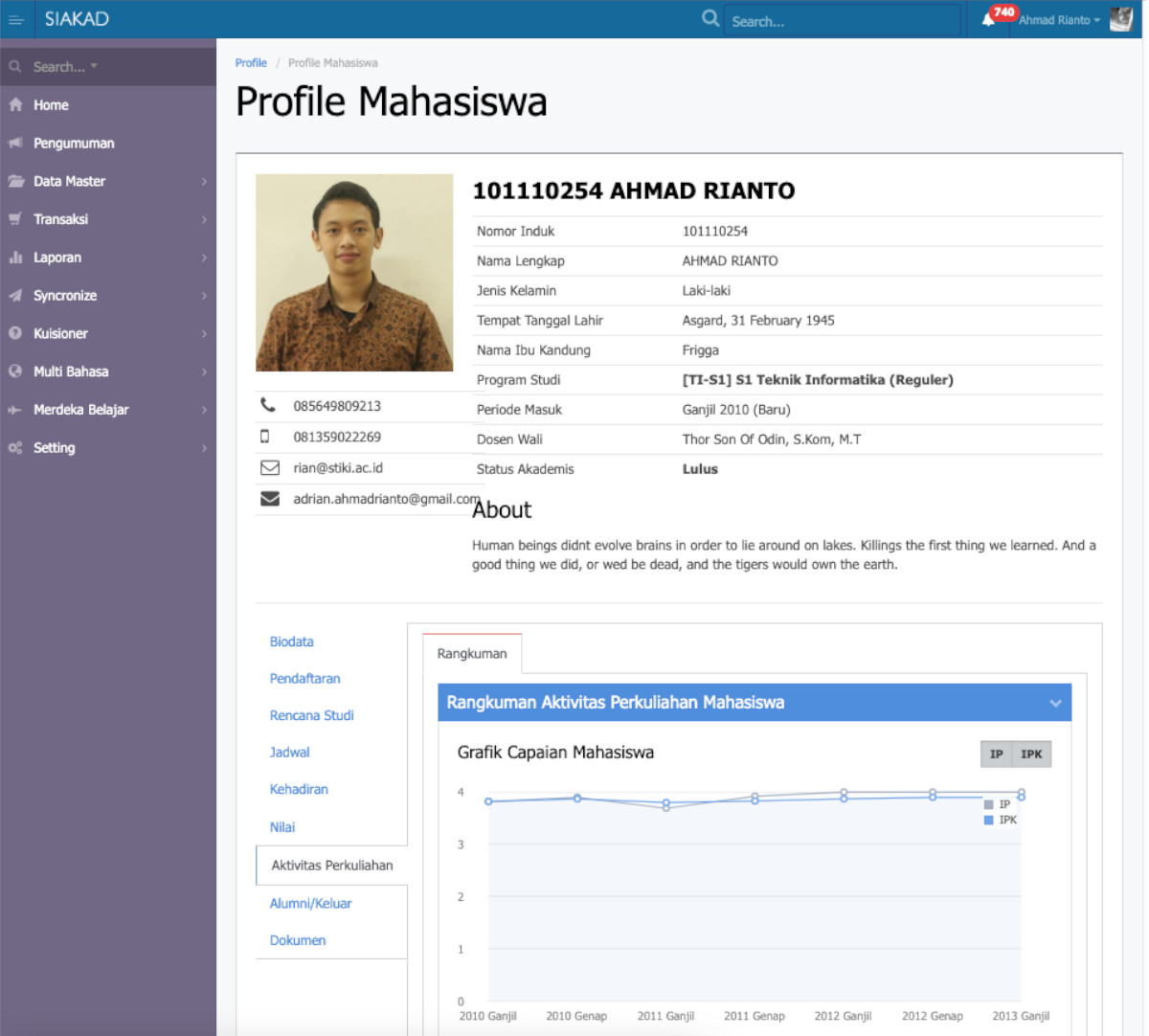The image size is (1149, 1036).
Task: Select the Rangkuman tab
Action: click(x=472, y=654)
